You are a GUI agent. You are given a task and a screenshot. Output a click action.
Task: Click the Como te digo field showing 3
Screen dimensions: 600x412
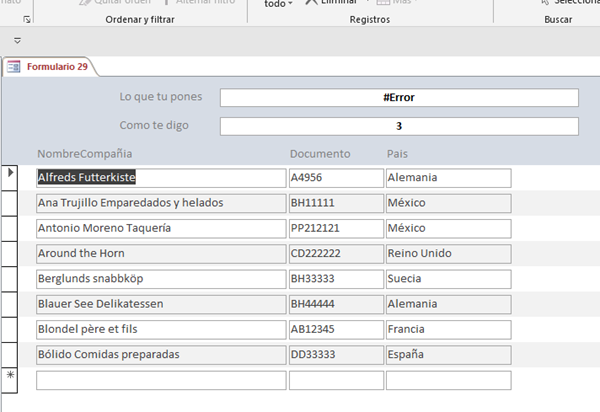pos(398,127)
